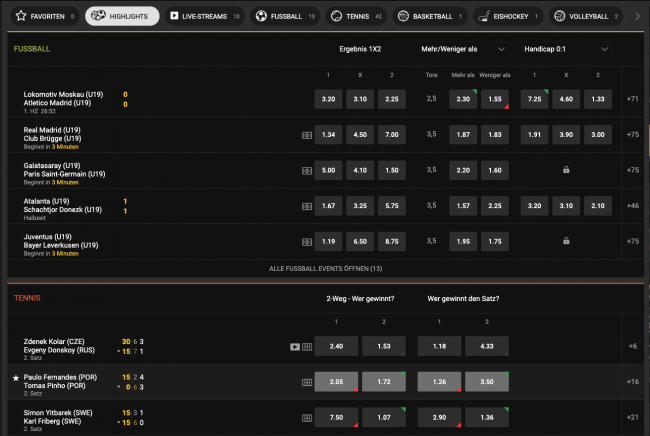Expand the Mehr/Weniger als dropdown
The width and height of the screenshot is (650, 436).
[463, 48]
